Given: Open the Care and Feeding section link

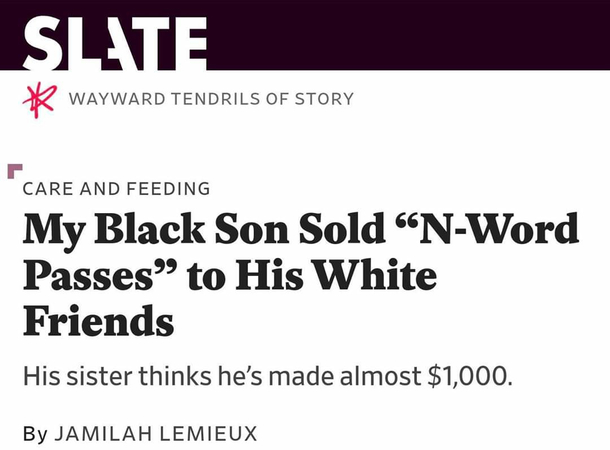Looking at the screenshot, I should tap(116, 189).
